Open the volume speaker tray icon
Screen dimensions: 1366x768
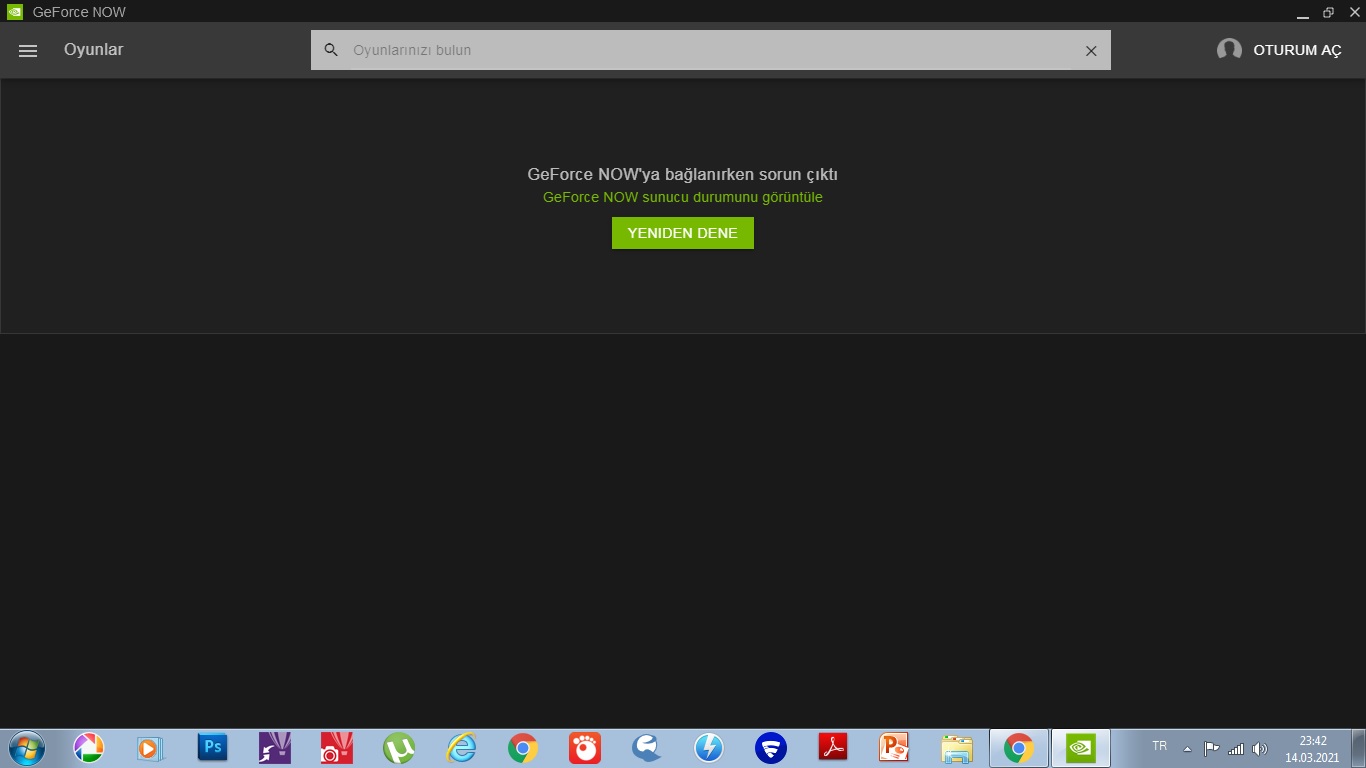click(1260, 748)
